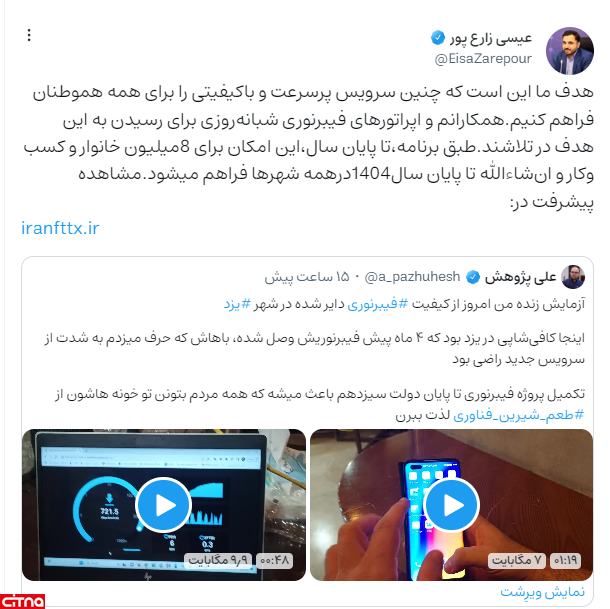Click the Citna logo watermark

pyautogui.click(x=22, y=601)
